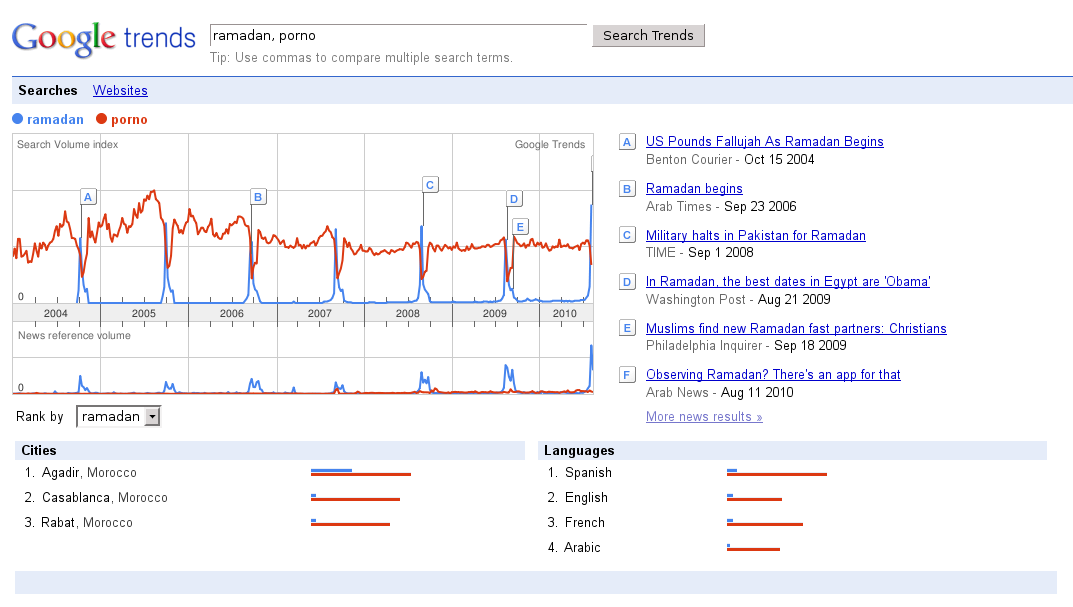The image size is (1073, 607).
Task: Click the C icon beside Pakistan headline
Action: tap(627, 235)
